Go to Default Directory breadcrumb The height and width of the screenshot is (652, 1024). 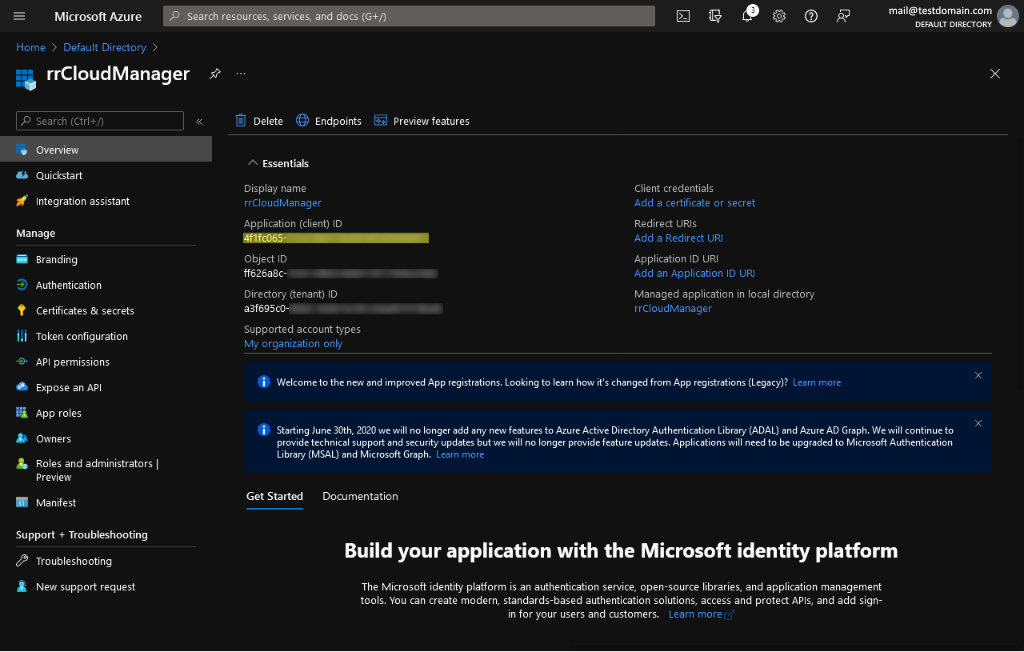(104, 47)
